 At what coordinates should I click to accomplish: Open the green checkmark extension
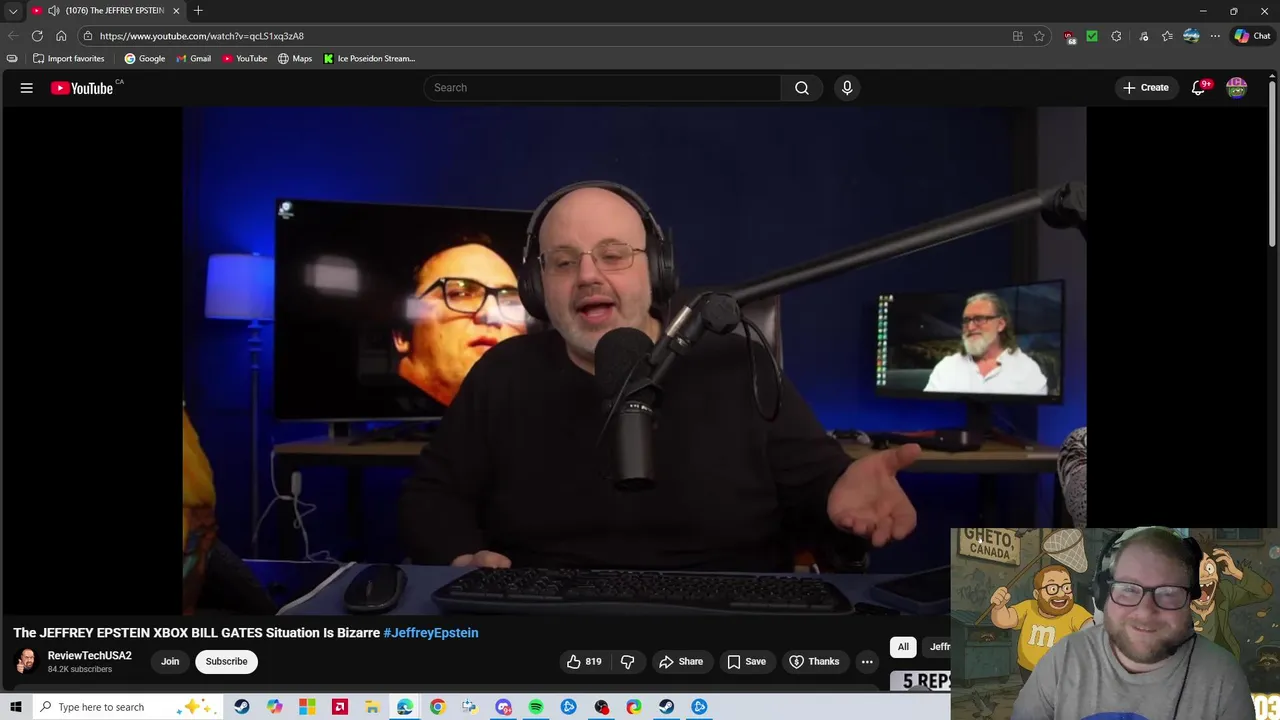click(1092, 36)
